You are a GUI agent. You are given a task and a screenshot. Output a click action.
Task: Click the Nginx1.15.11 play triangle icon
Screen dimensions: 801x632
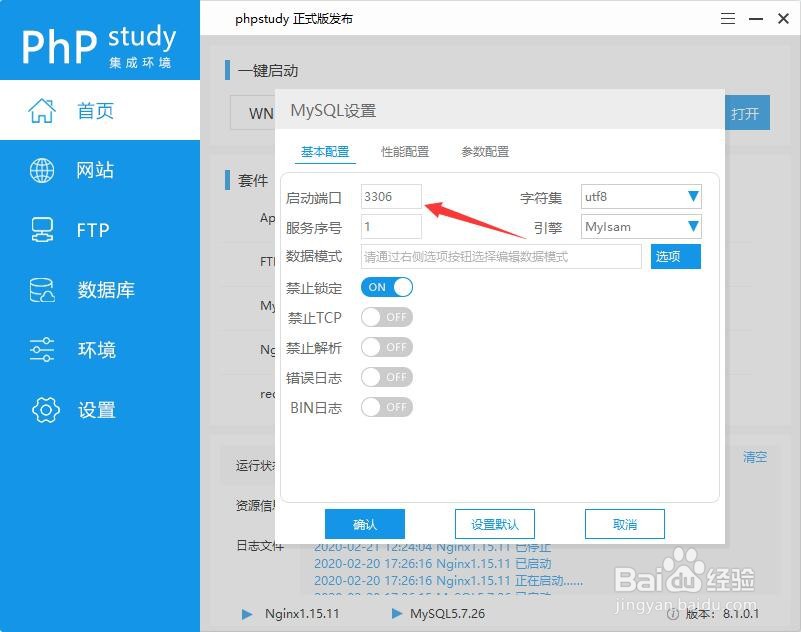click(x=247, y=614)
